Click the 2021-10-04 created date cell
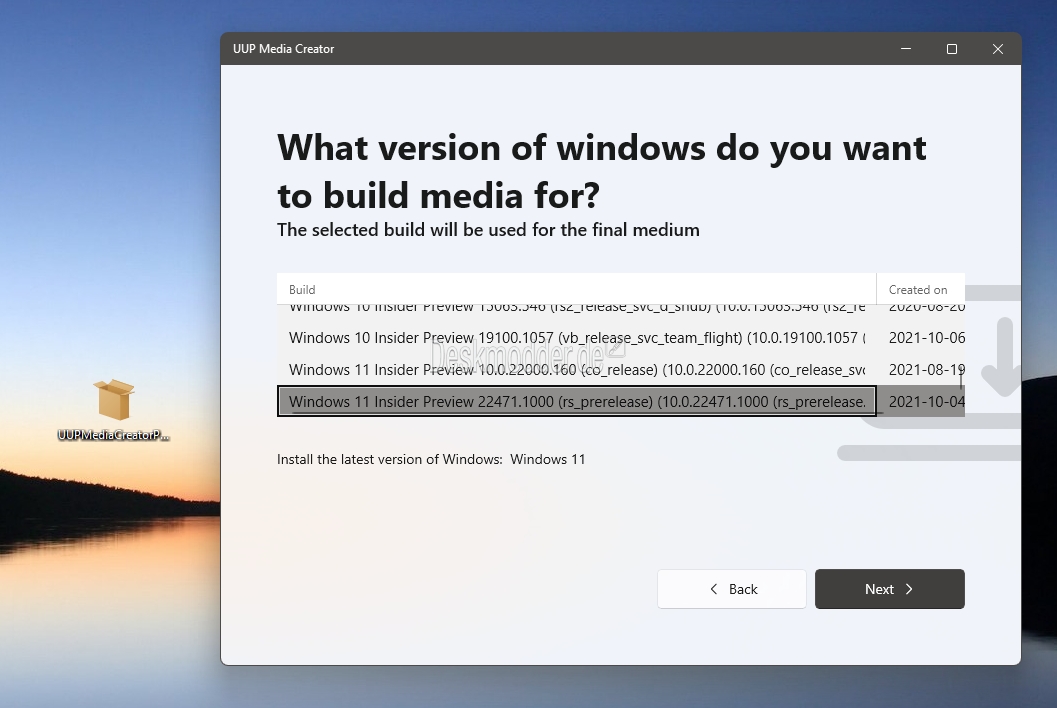 click(x=926, y=401)
